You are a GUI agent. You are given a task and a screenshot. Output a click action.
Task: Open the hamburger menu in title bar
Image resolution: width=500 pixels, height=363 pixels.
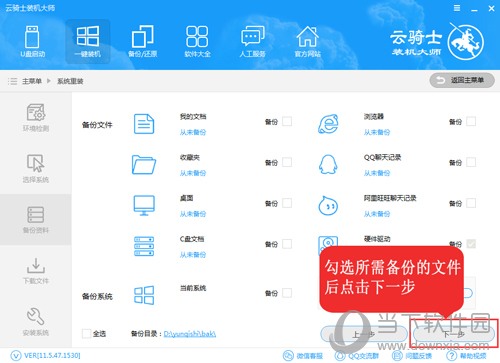(x=457, y=8)
